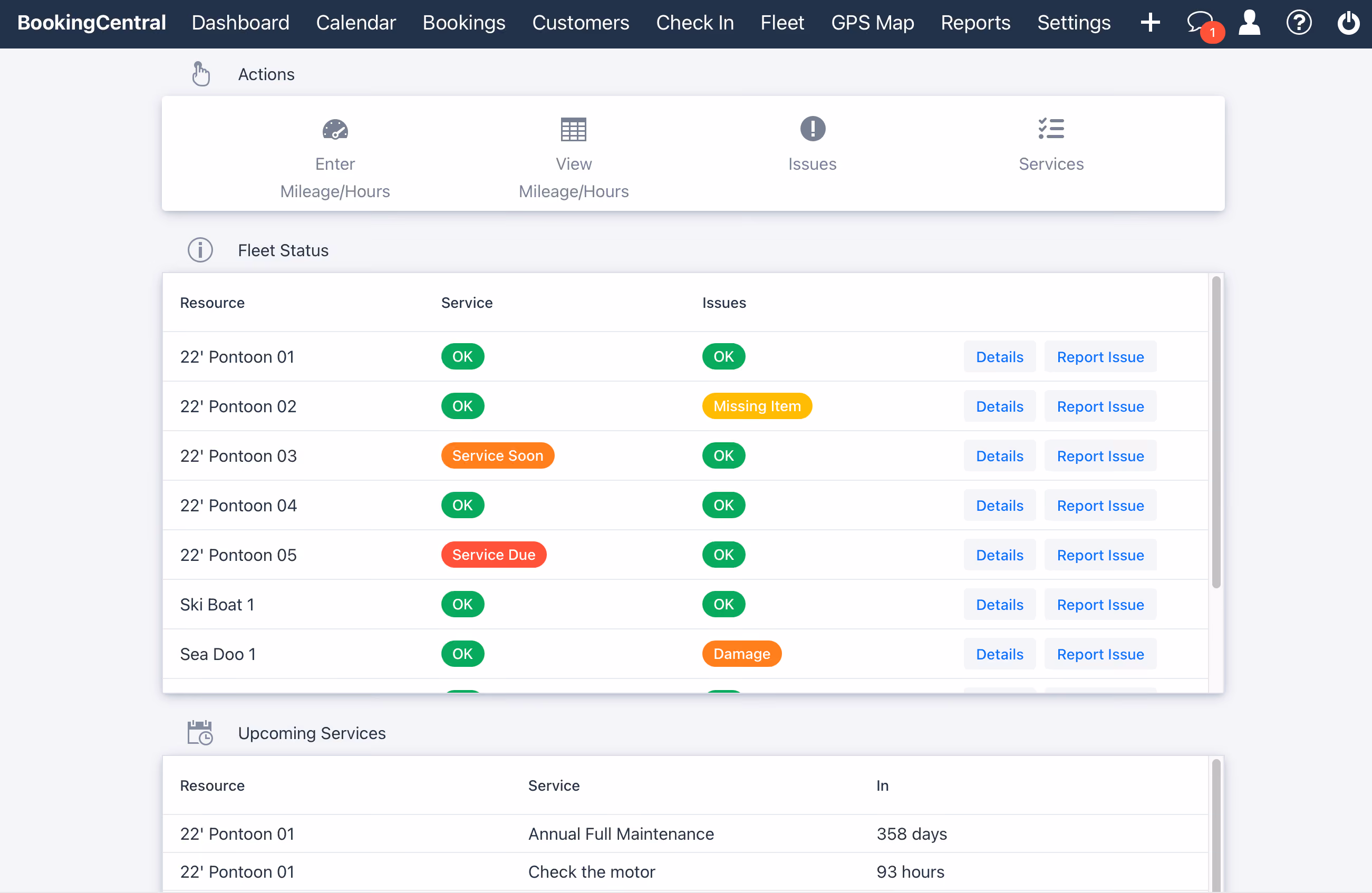Image resolution: width=1372 pixels, height=893 pixels.
Task: Click the Fleet Status info icon
Action: coord(200,250)
